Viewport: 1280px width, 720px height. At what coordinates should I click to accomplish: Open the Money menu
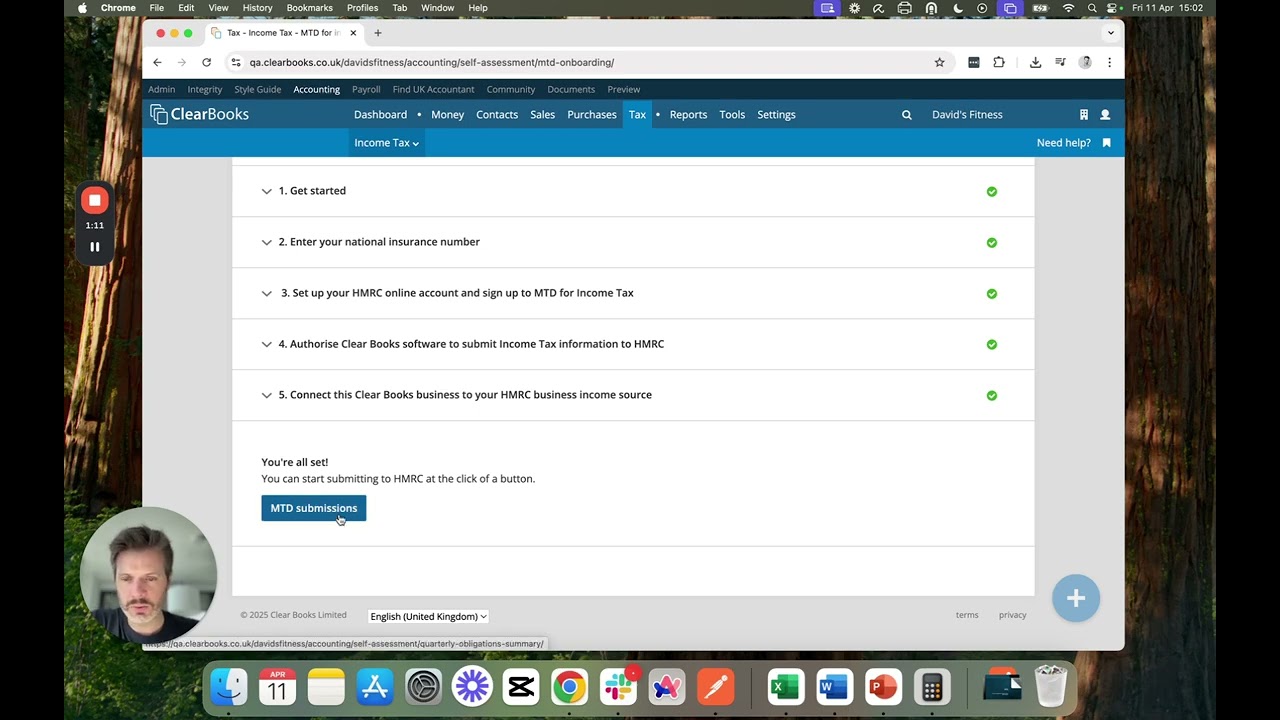tap(447, 115)
